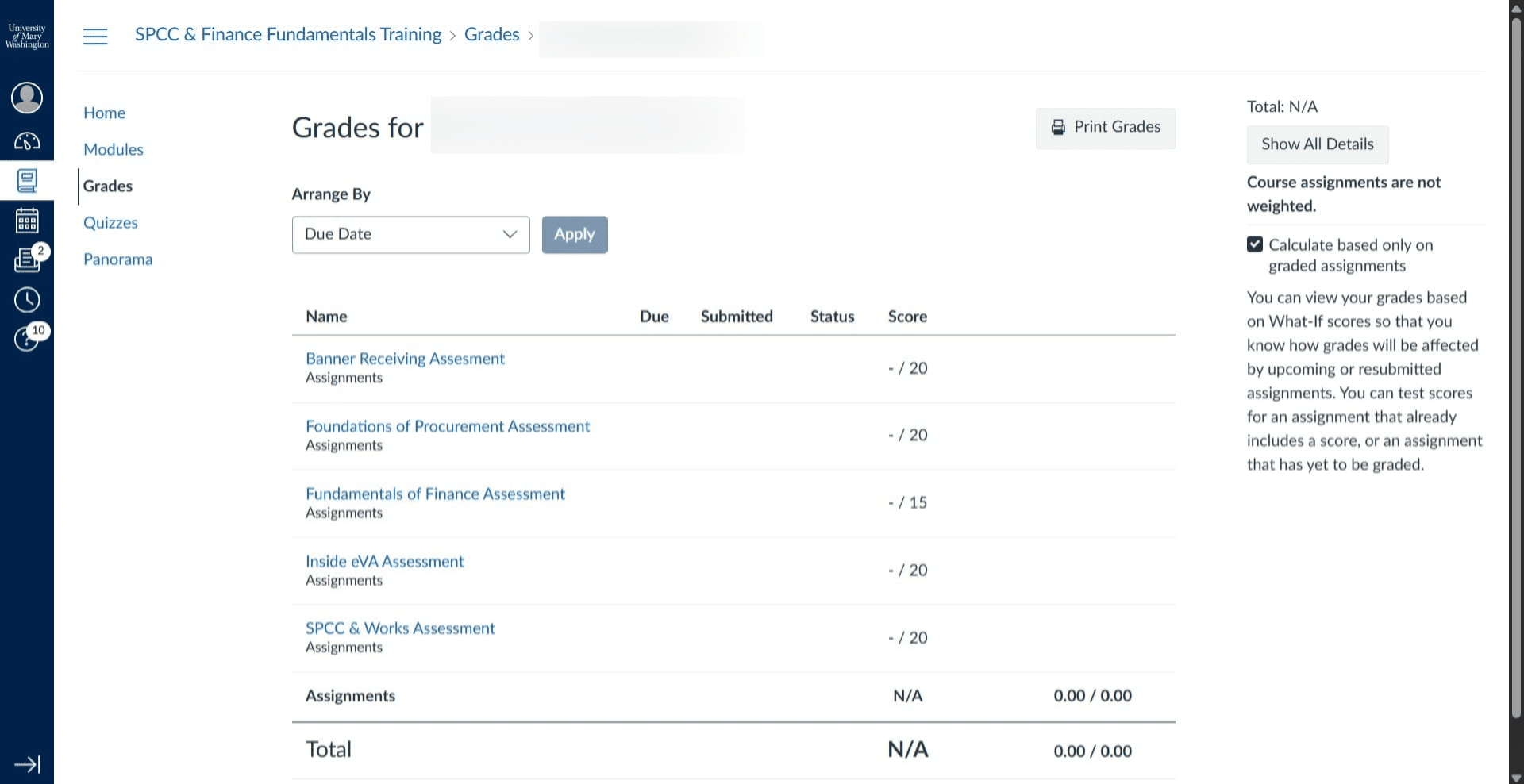Viewport: 1524px width, 784px height.
Task: Toggle the hamburger menu beside the course title
Action: [95, 36]
